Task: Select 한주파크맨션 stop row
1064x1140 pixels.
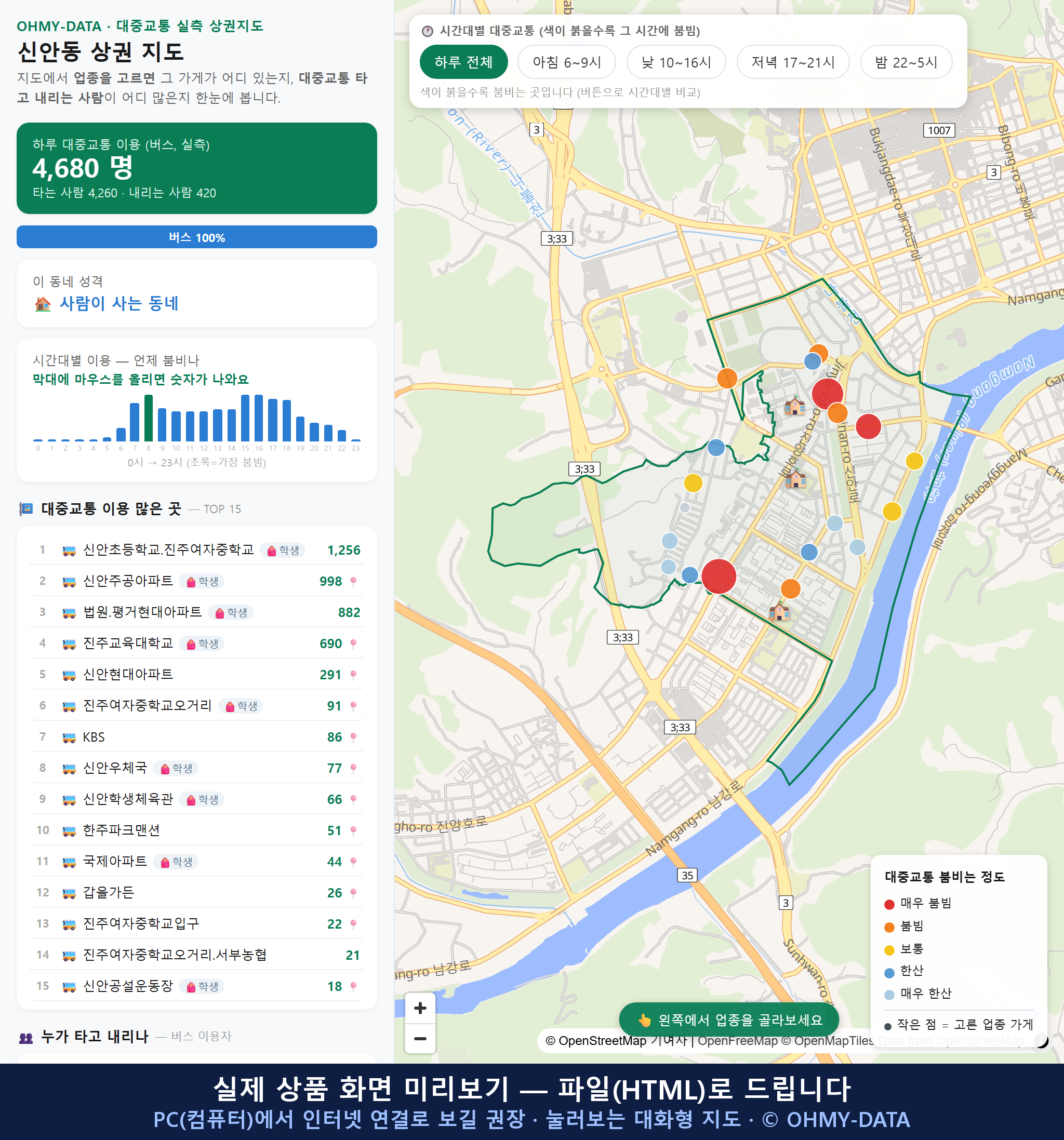Action: [197, 830]
